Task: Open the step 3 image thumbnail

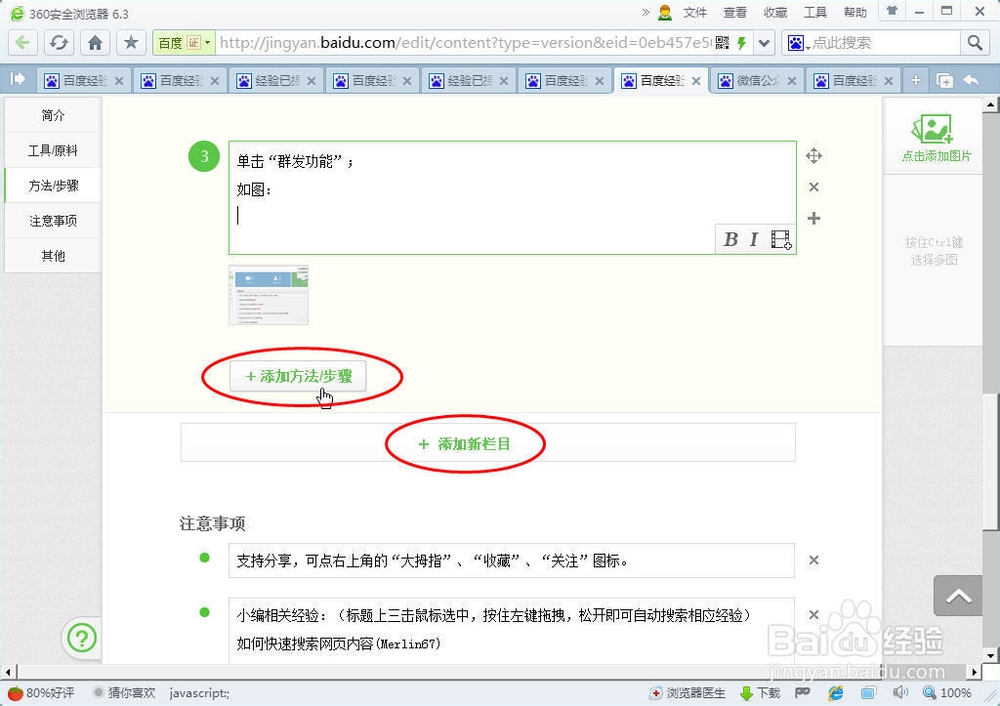Action: click(268, 295)
